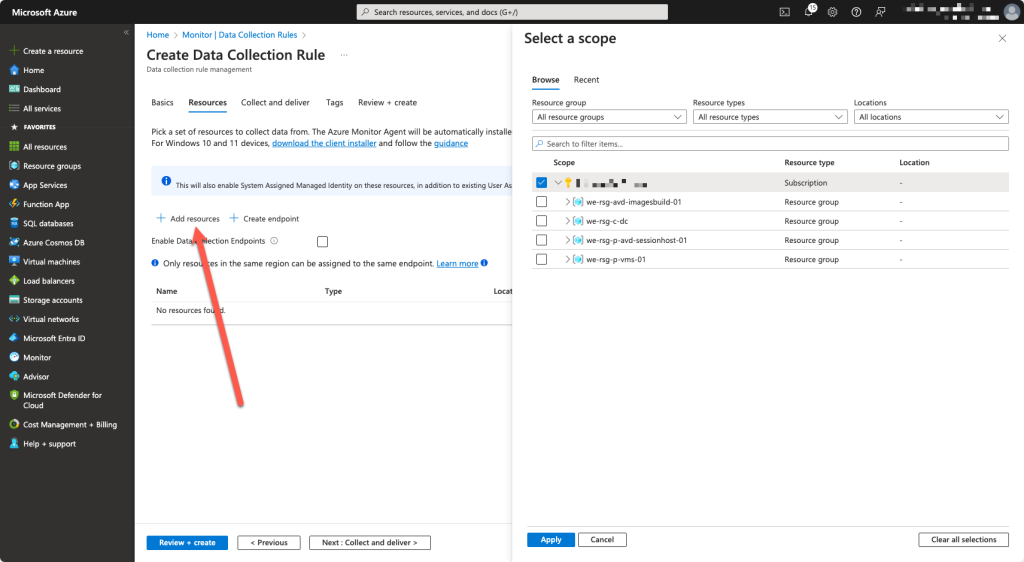The height and width of the screenshot is (562, 1024).
Task: Open SQL databases in sidebar
Action: pyautogui.click(x=48, y=223)
